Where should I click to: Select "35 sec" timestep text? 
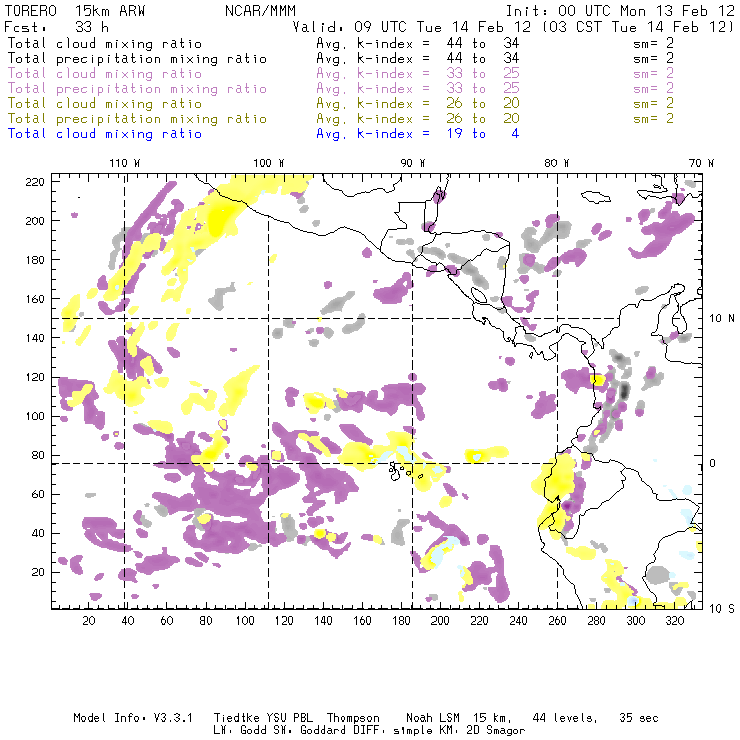click(639, 718)
